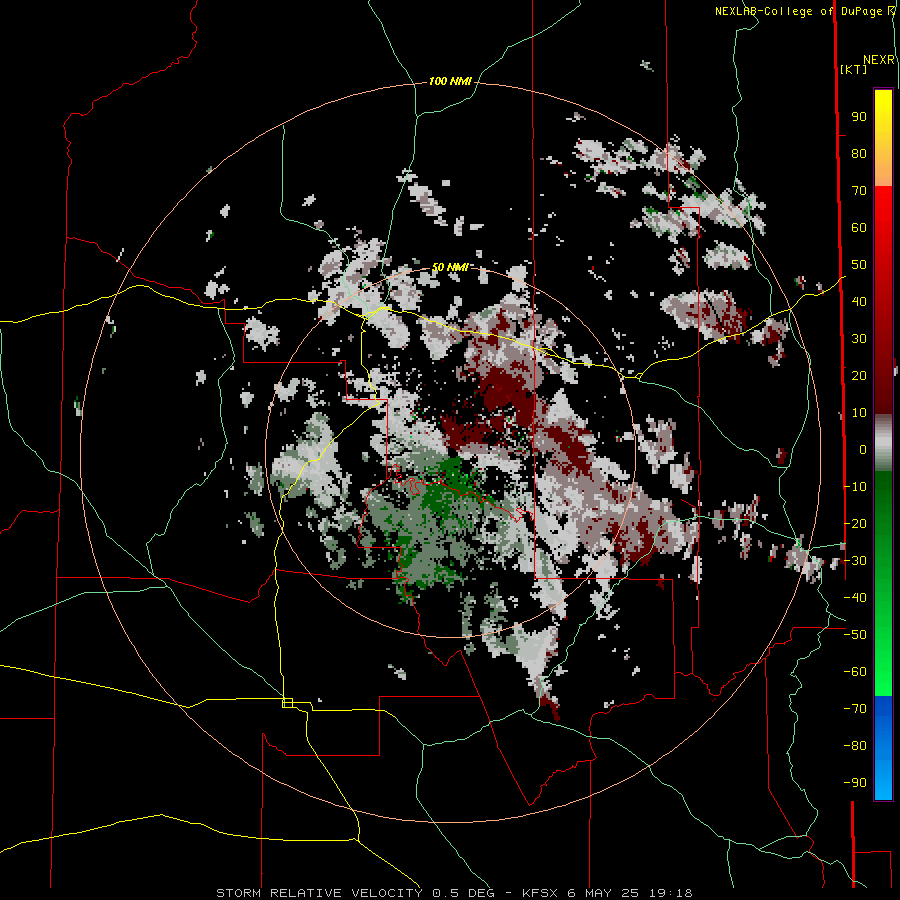The height and width of the screenshot is (900, 900).
Task: Click the "6 MAY 25" date in the caption
Action: pyautogui.click(x=604, y=893)
